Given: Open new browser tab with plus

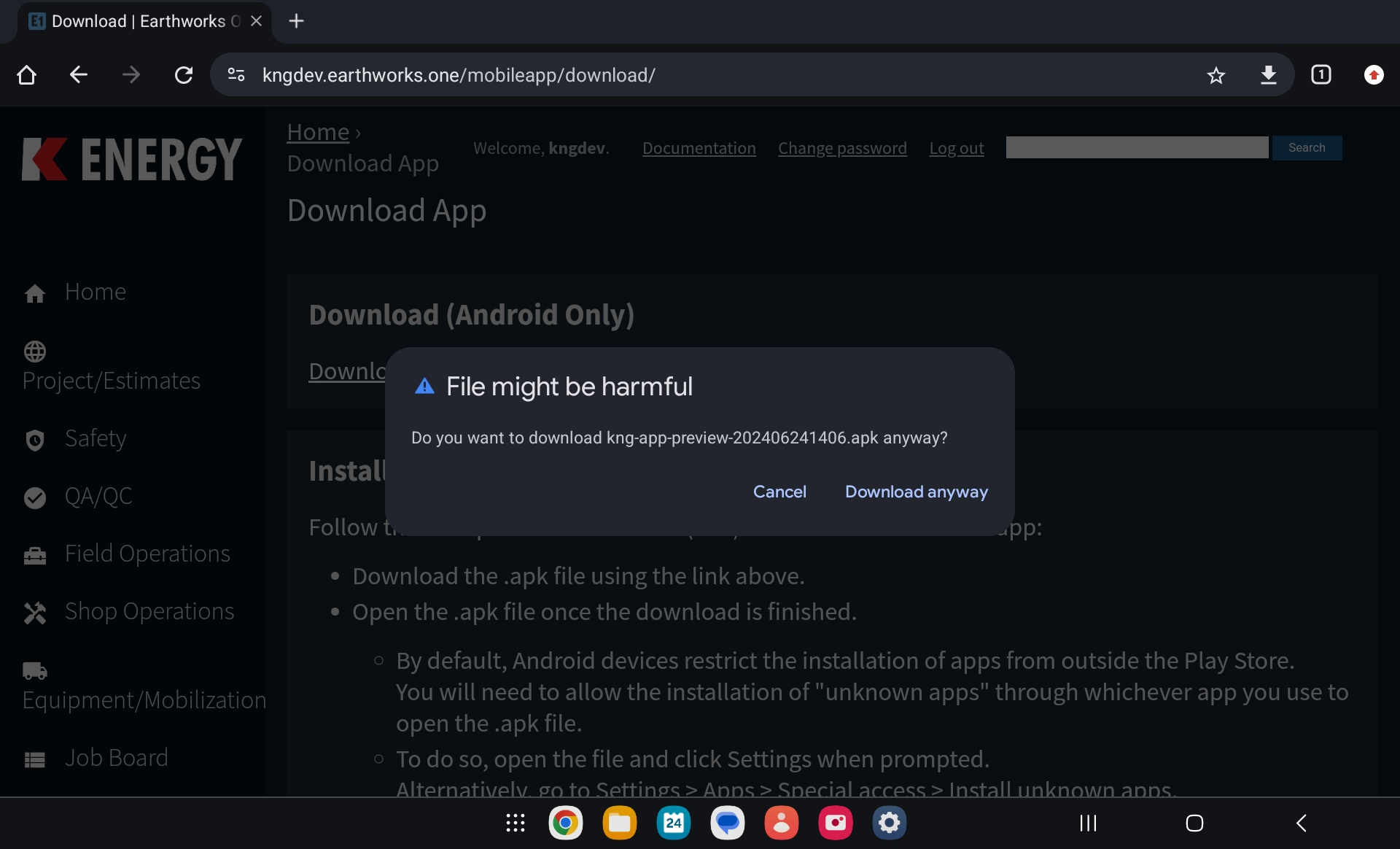Looking at the screenshot, I should coord(296,21).
